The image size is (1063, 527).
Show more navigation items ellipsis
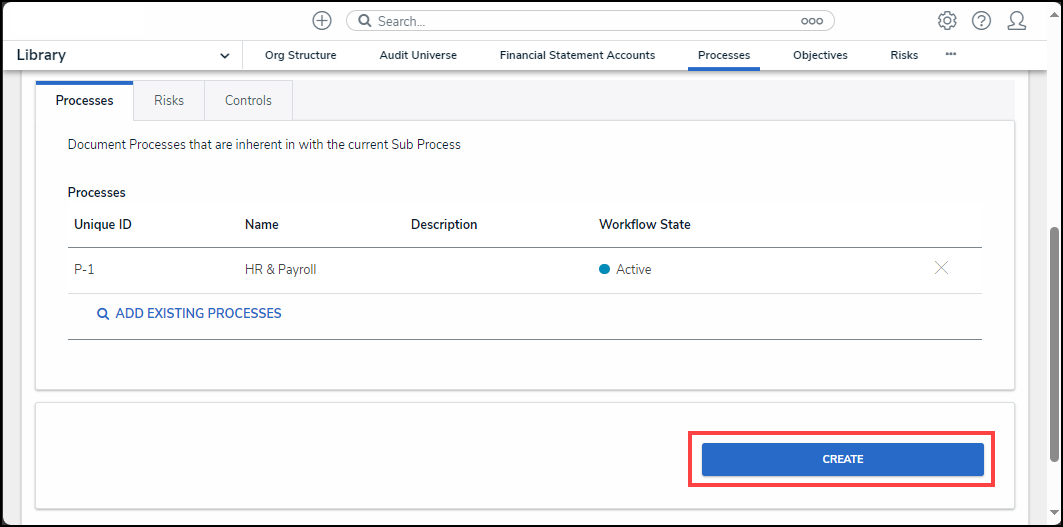[950, 55]
